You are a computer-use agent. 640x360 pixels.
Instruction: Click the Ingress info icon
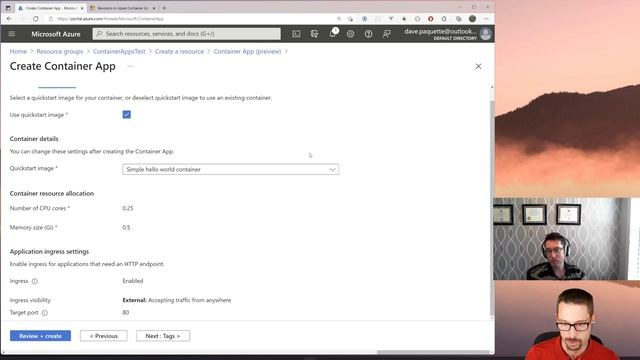pos(35,281)
